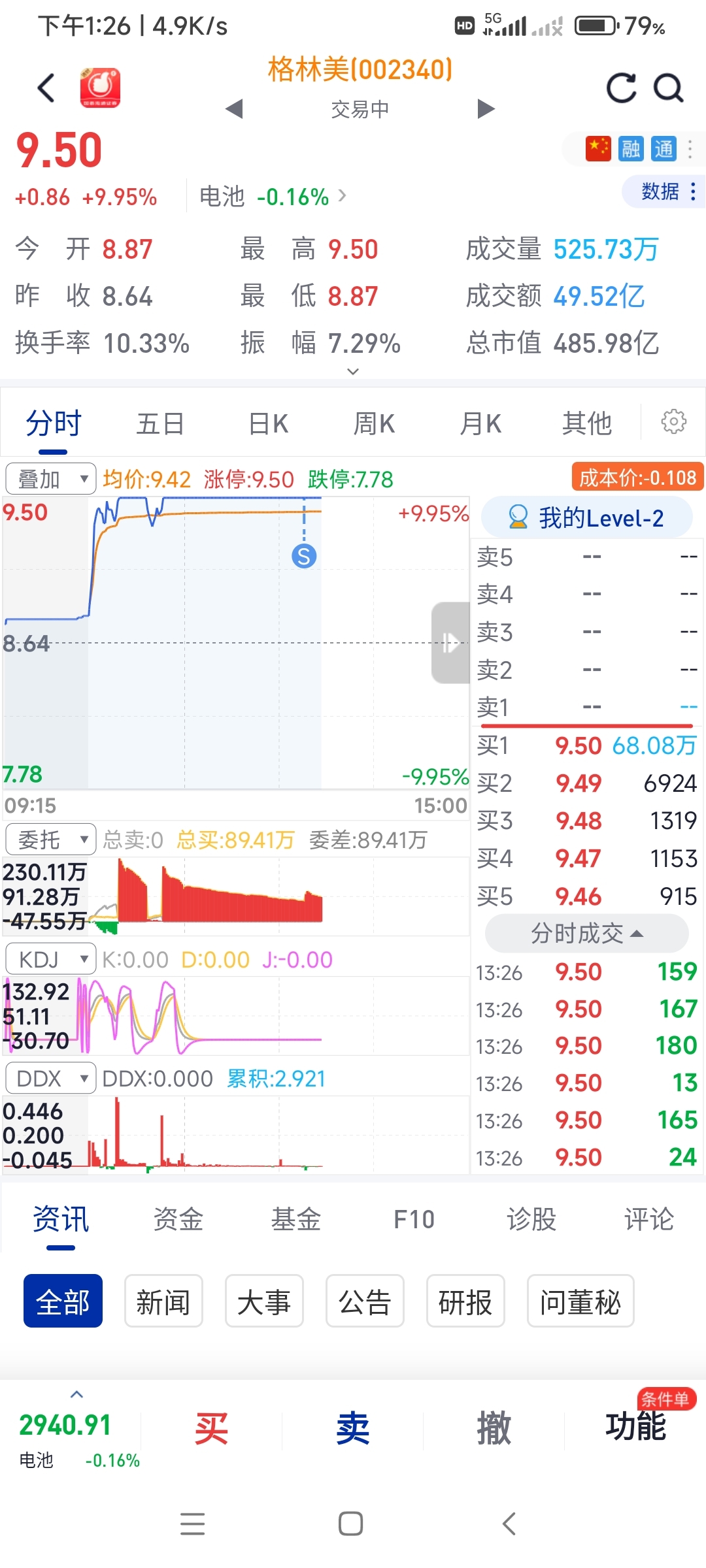This screenshot has width=706, height=1568.
Task: Filter news by 问董秘
Action: pos(580,1301)
